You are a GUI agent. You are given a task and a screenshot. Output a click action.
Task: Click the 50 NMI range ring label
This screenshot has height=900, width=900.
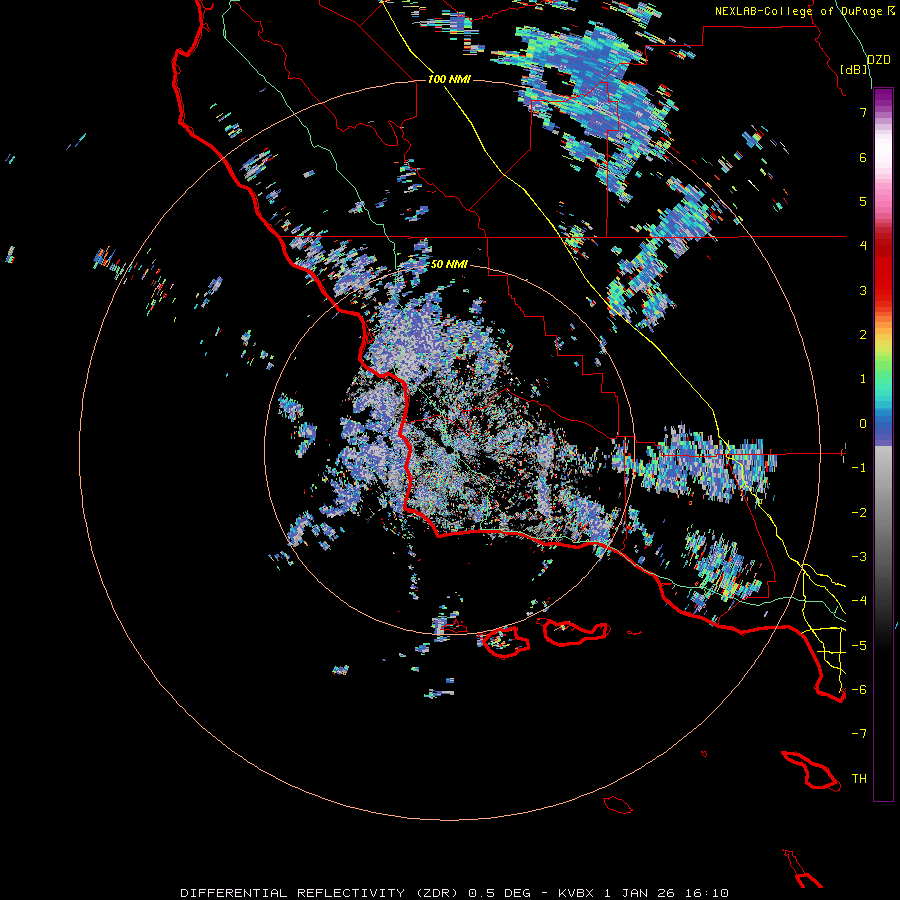[x=449, y=264]
